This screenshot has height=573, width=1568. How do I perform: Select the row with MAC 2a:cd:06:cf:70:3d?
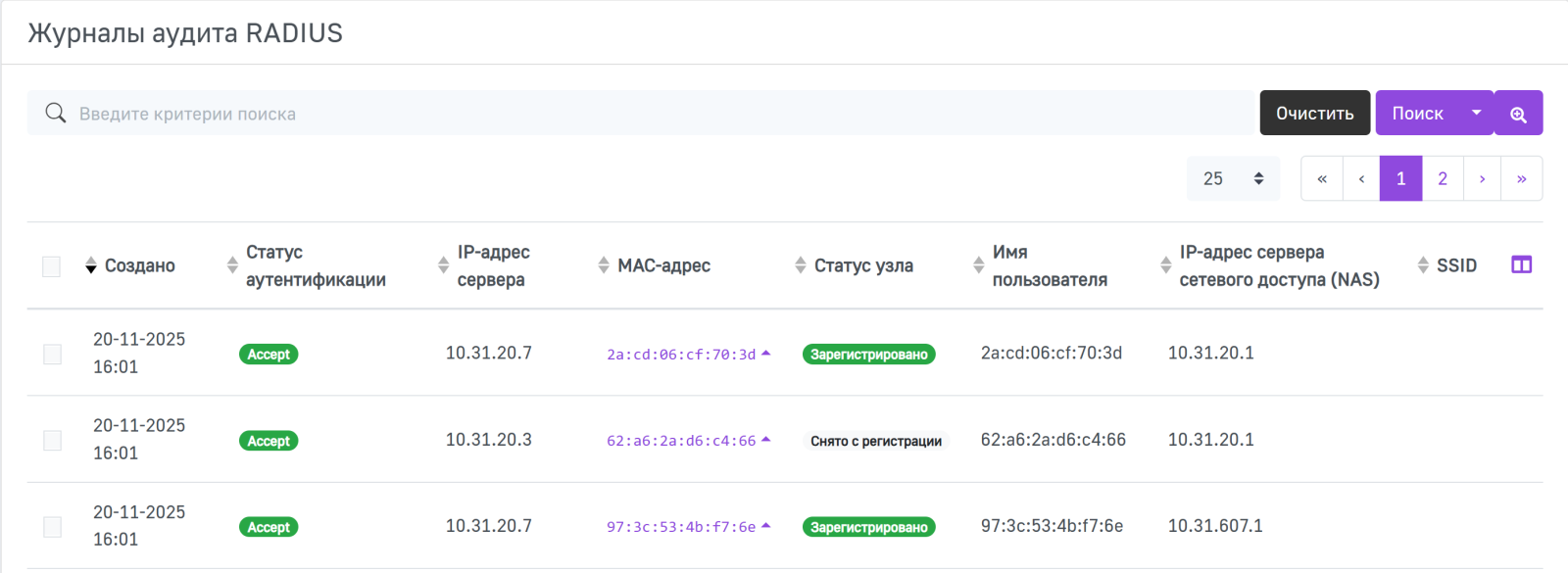(53, 354)
